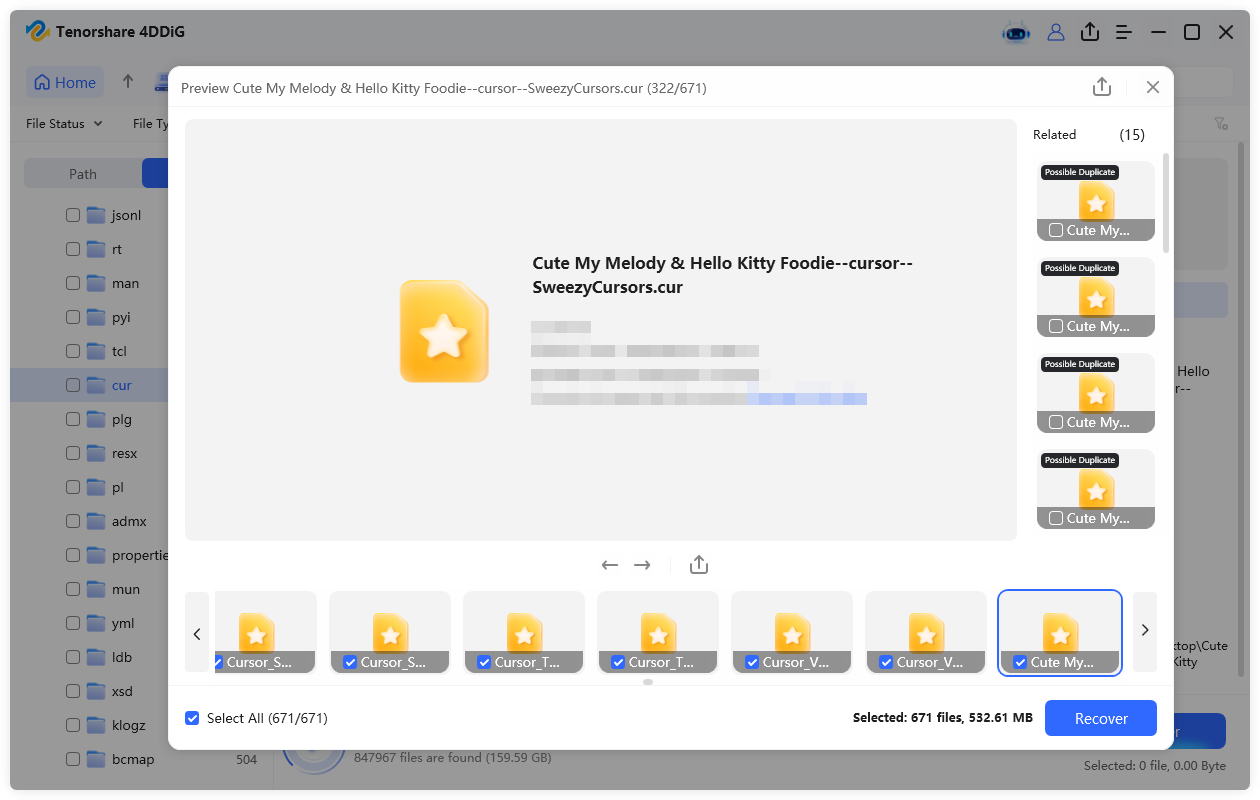
Task: Click the blue Recover button
Action: (1101, 718)
